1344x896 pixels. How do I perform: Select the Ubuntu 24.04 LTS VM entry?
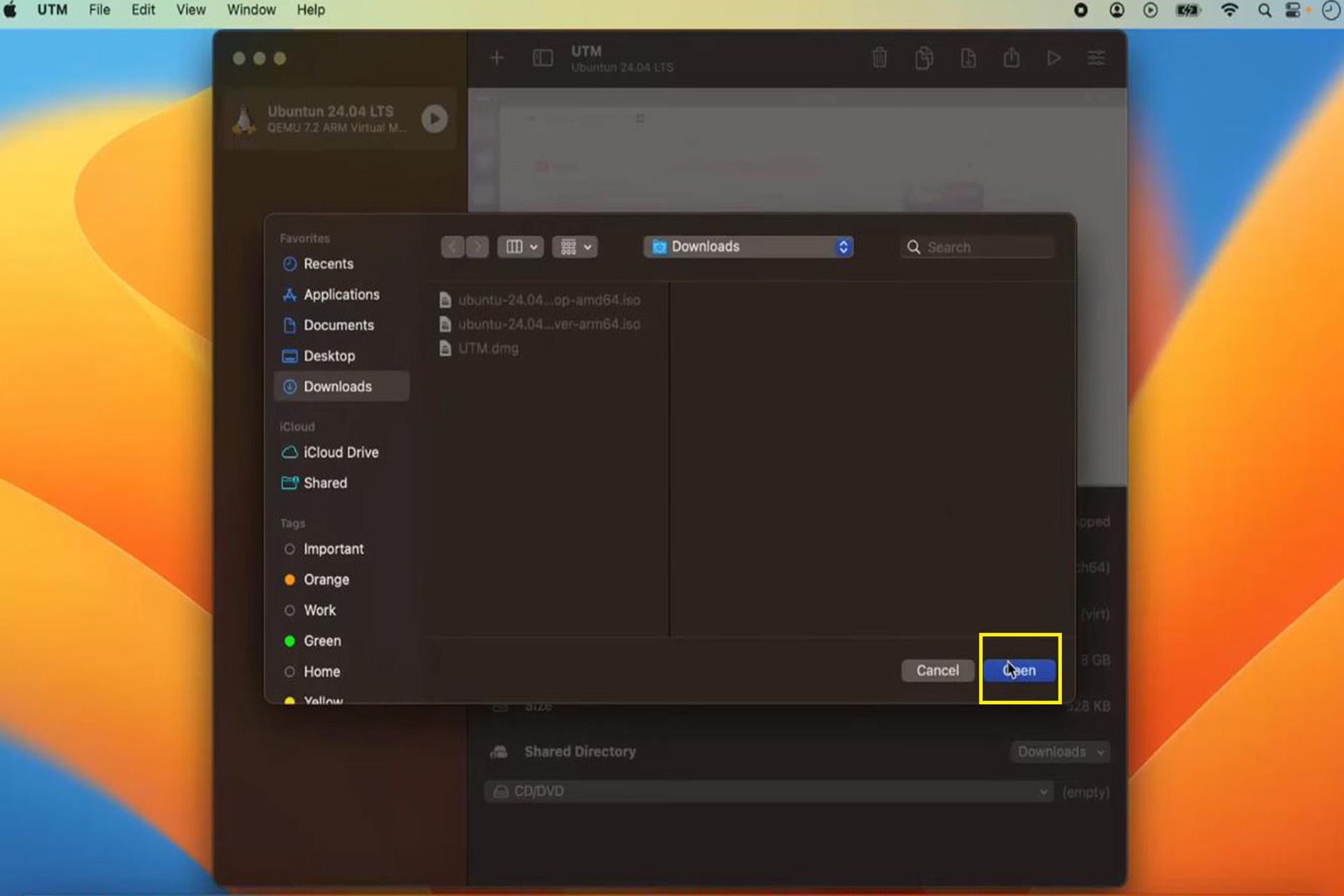coord(341,119)
